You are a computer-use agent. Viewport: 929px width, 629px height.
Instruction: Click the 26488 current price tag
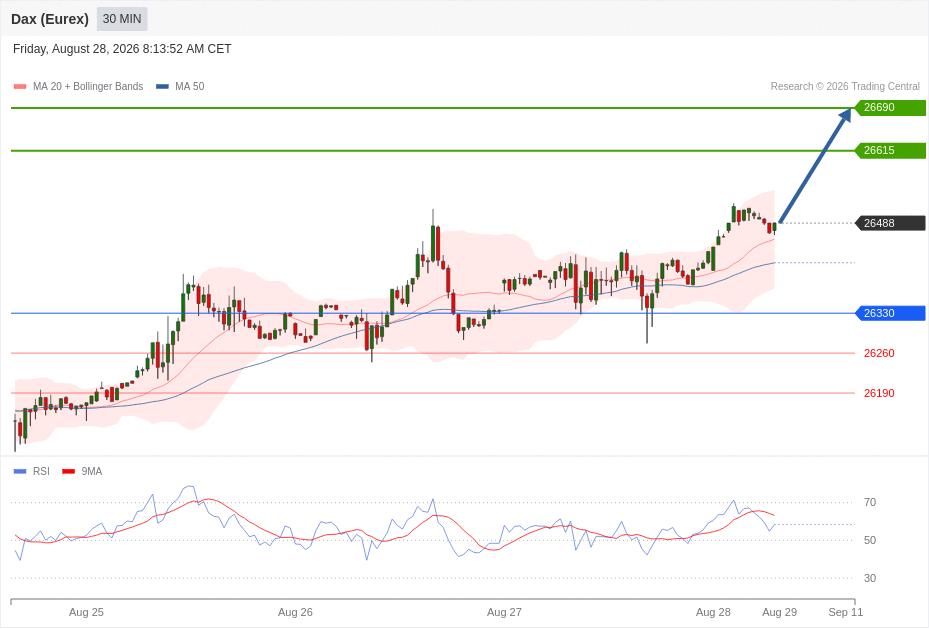coord(890,223)
